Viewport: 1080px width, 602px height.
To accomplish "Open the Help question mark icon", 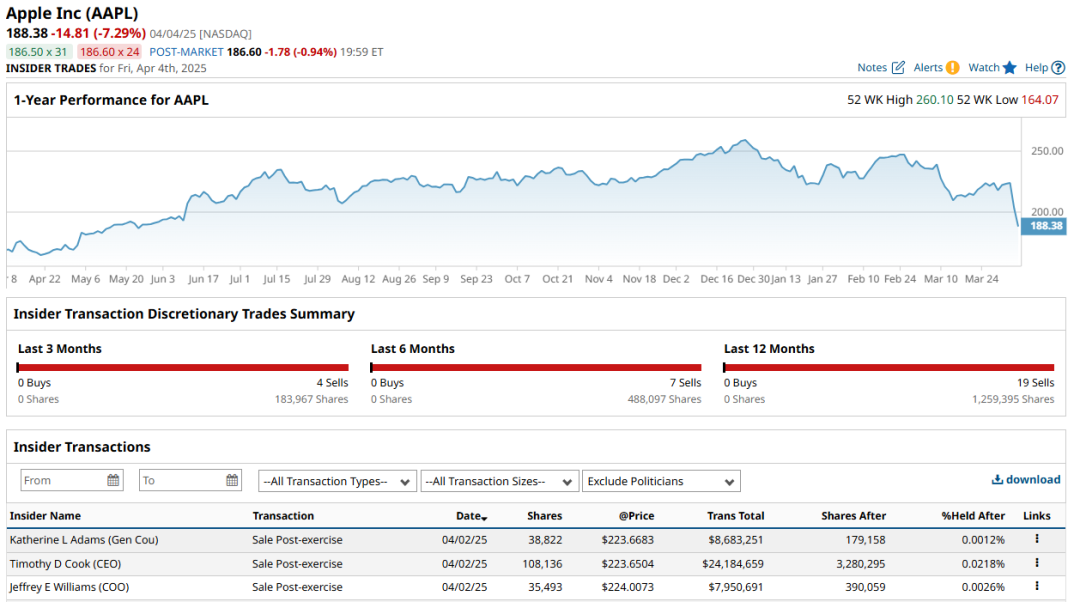I will [1059, 68].
